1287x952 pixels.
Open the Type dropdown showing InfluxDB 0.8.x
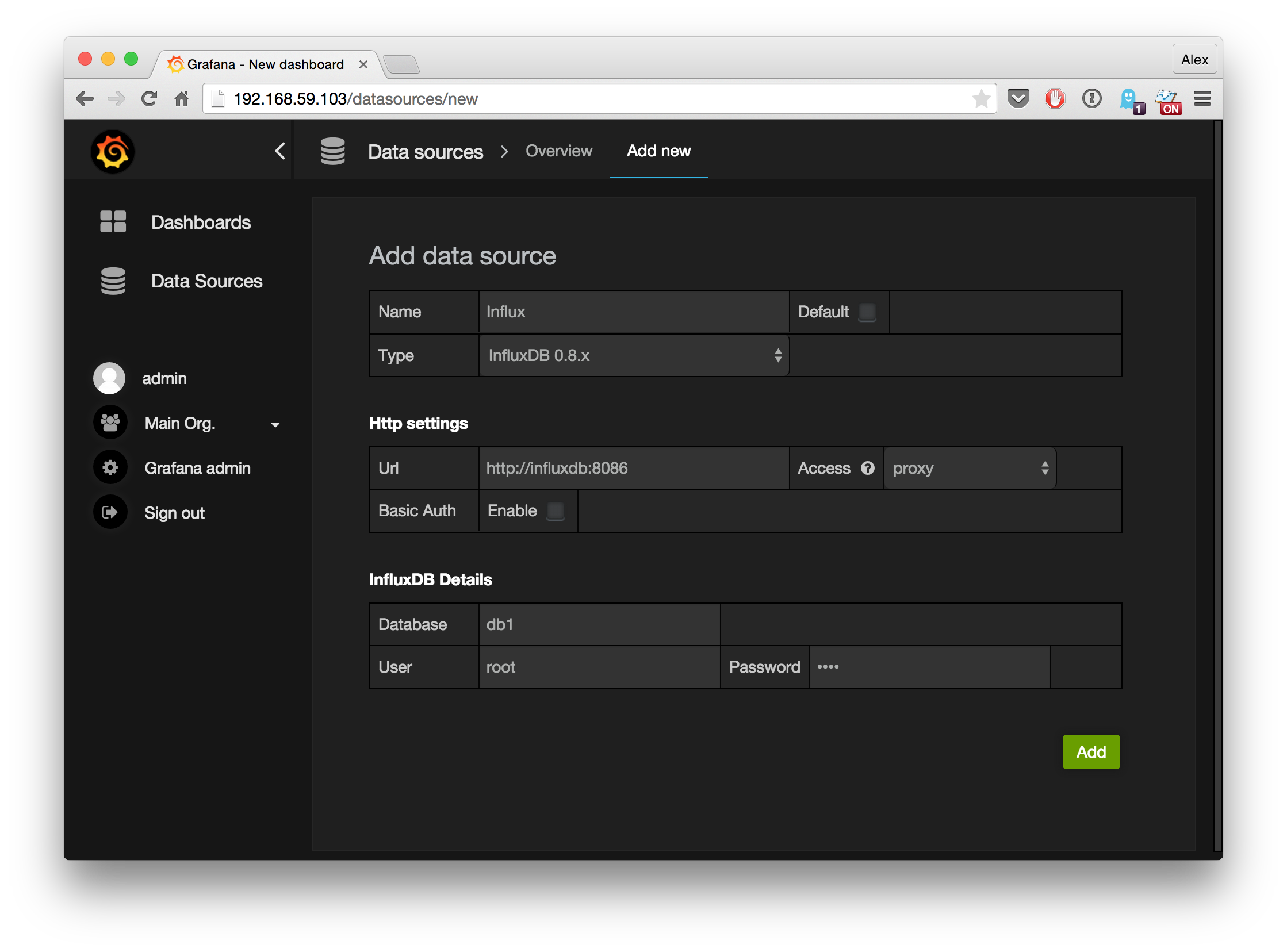[633, 355]
